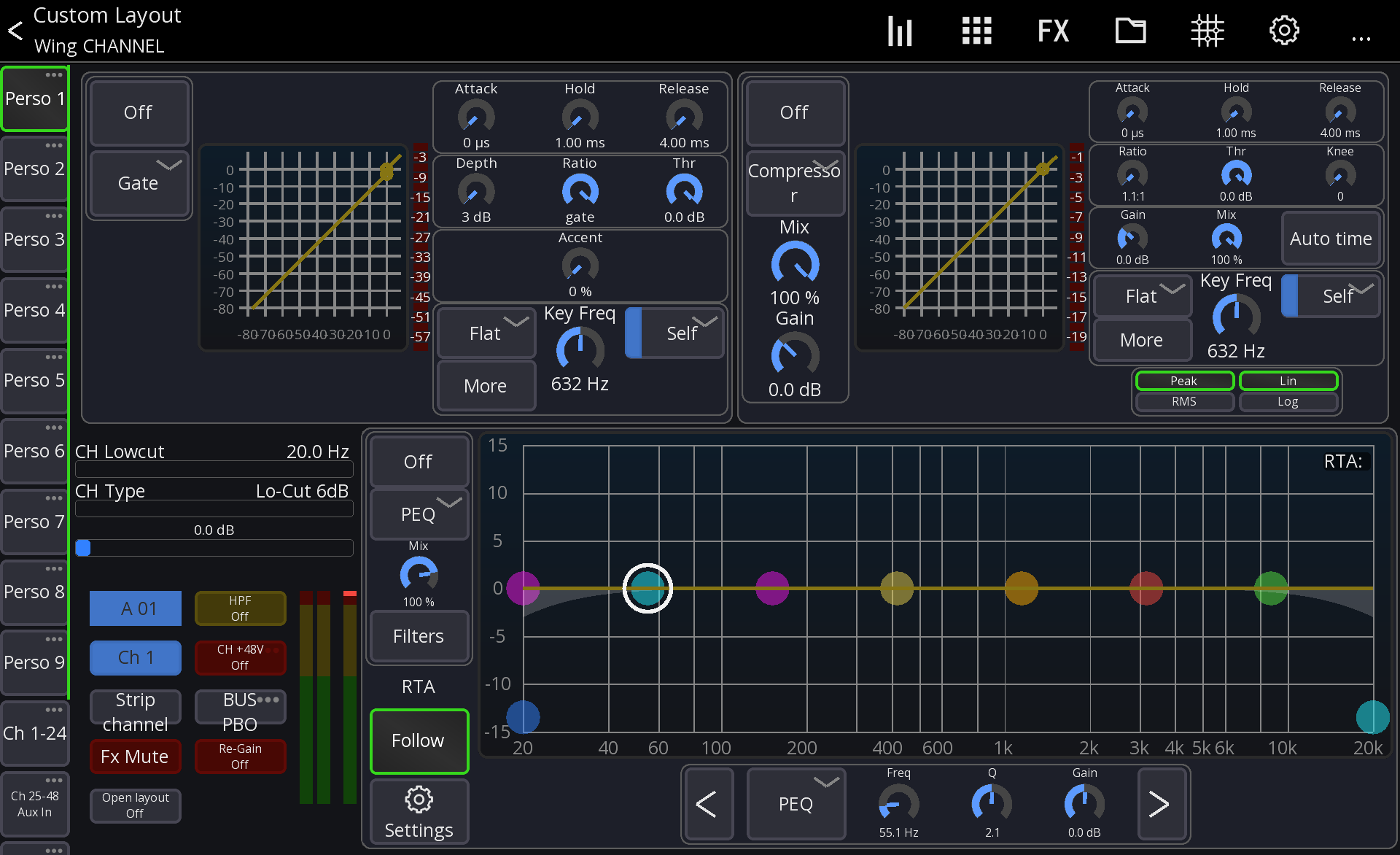Viewport: 1400px width, 855px height.
Task: Open the Gate type dropdown
Action: (x=139, y=182)
